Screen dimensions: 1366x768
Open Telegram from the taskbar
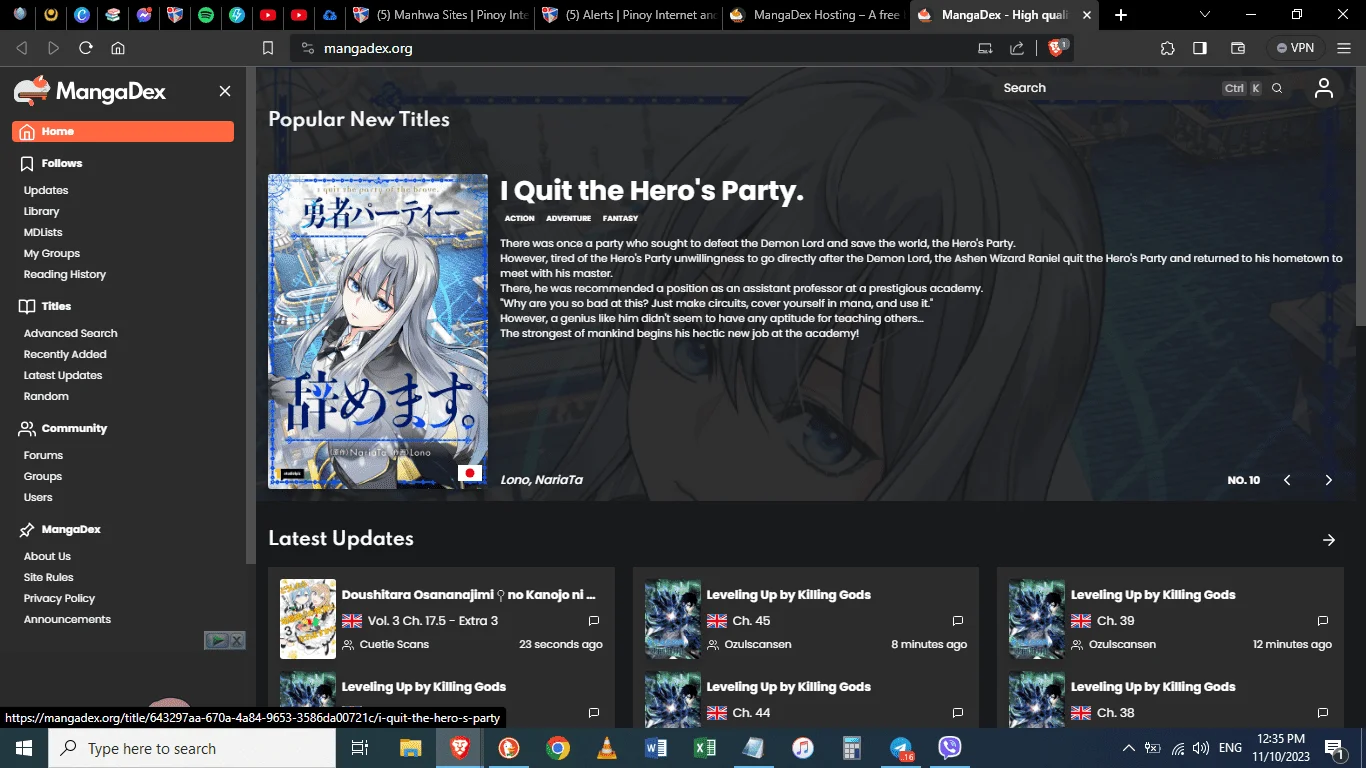click(901, 748)
